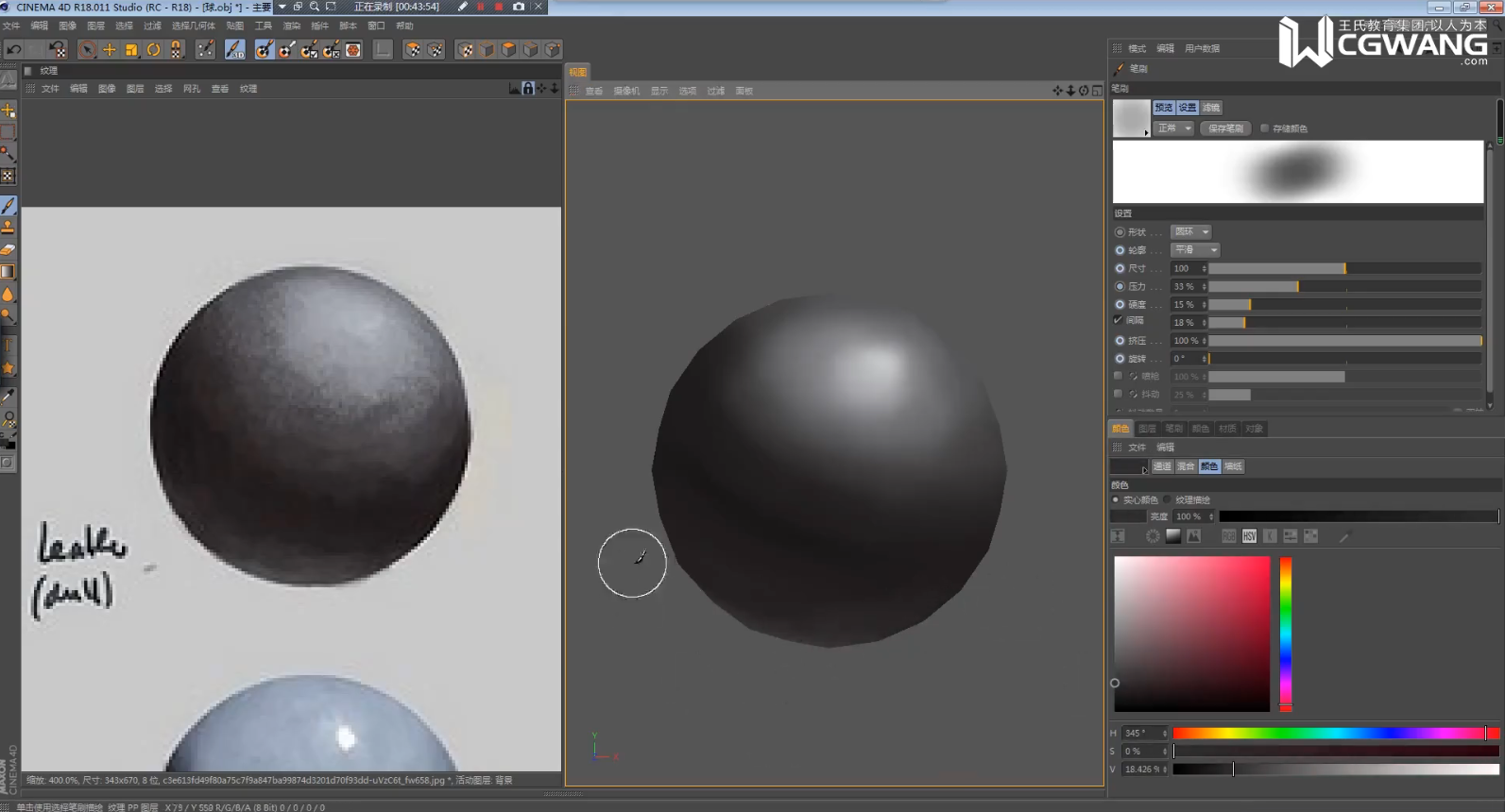Switch color picker to HSV mode

pos(1249,536)
